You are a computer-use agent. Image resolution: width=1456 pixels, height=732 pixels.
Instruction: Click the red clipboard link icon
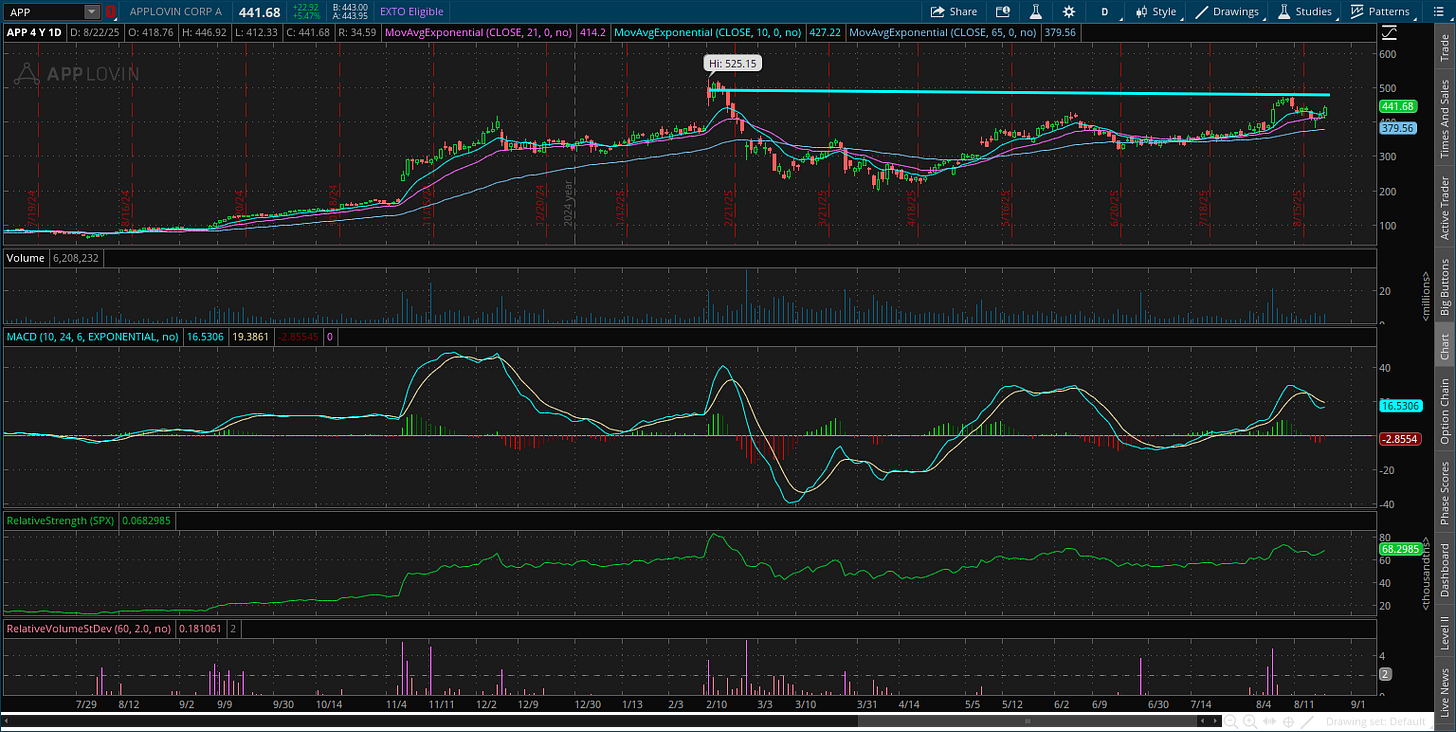pos(111,12)
